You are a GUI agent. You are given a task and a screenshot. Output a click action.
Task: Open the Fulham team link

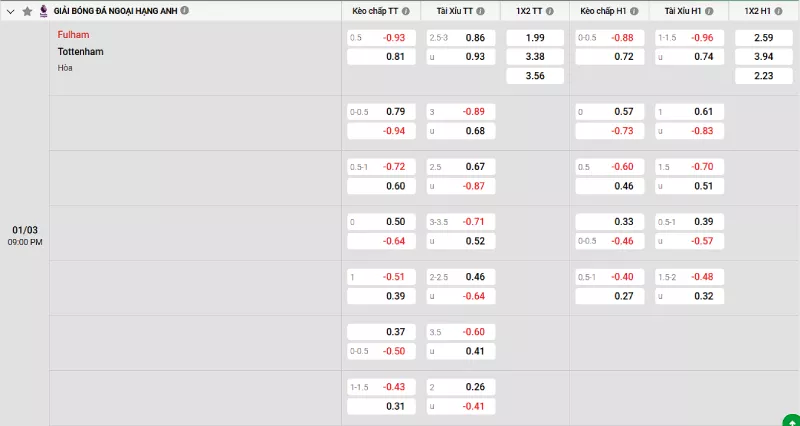click(x=73, y=34)
